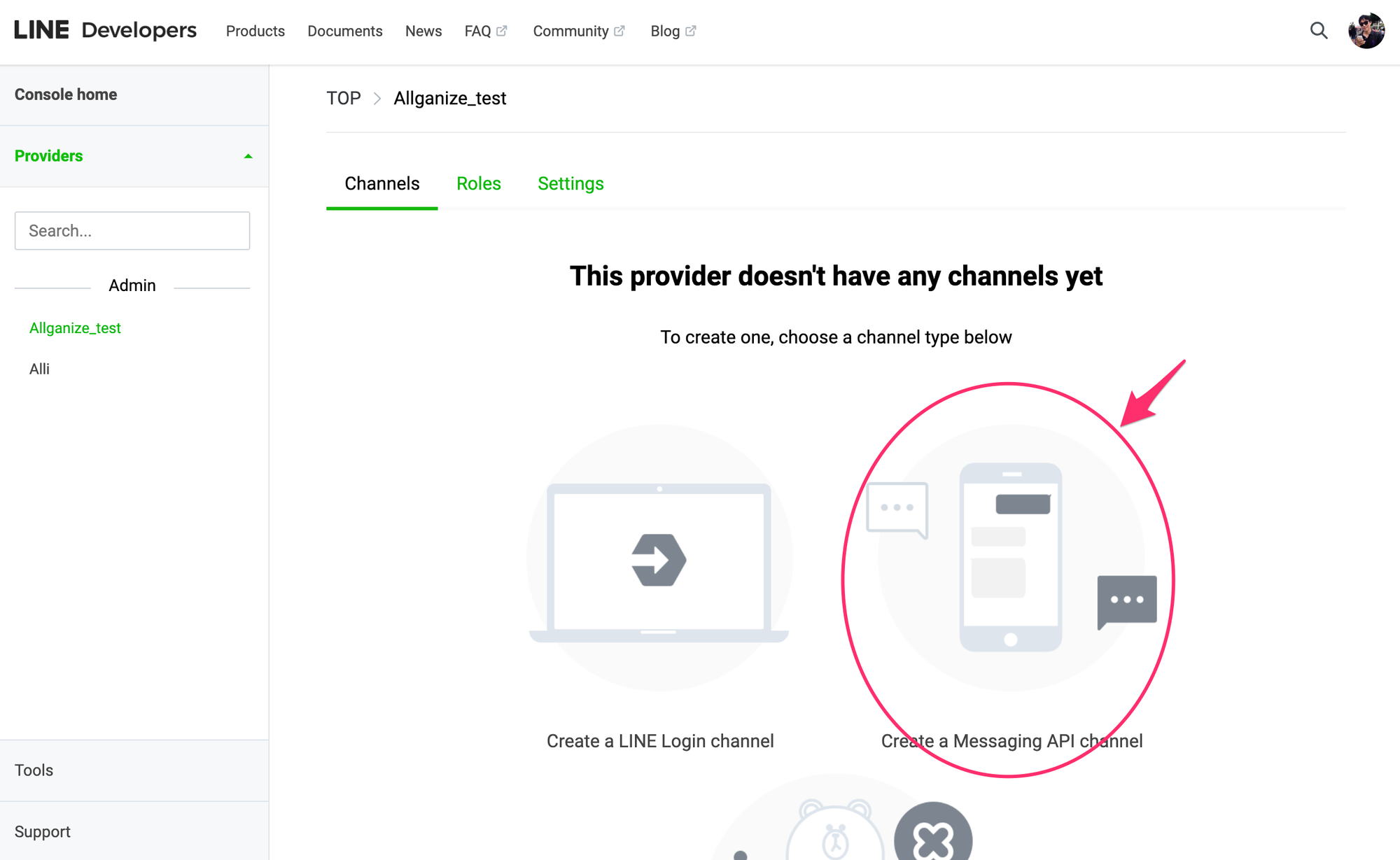This screenshot has width=1400, height=860.
Task: Click the Providers search input field
Action: pyautogui.click(x=132, y=230)
